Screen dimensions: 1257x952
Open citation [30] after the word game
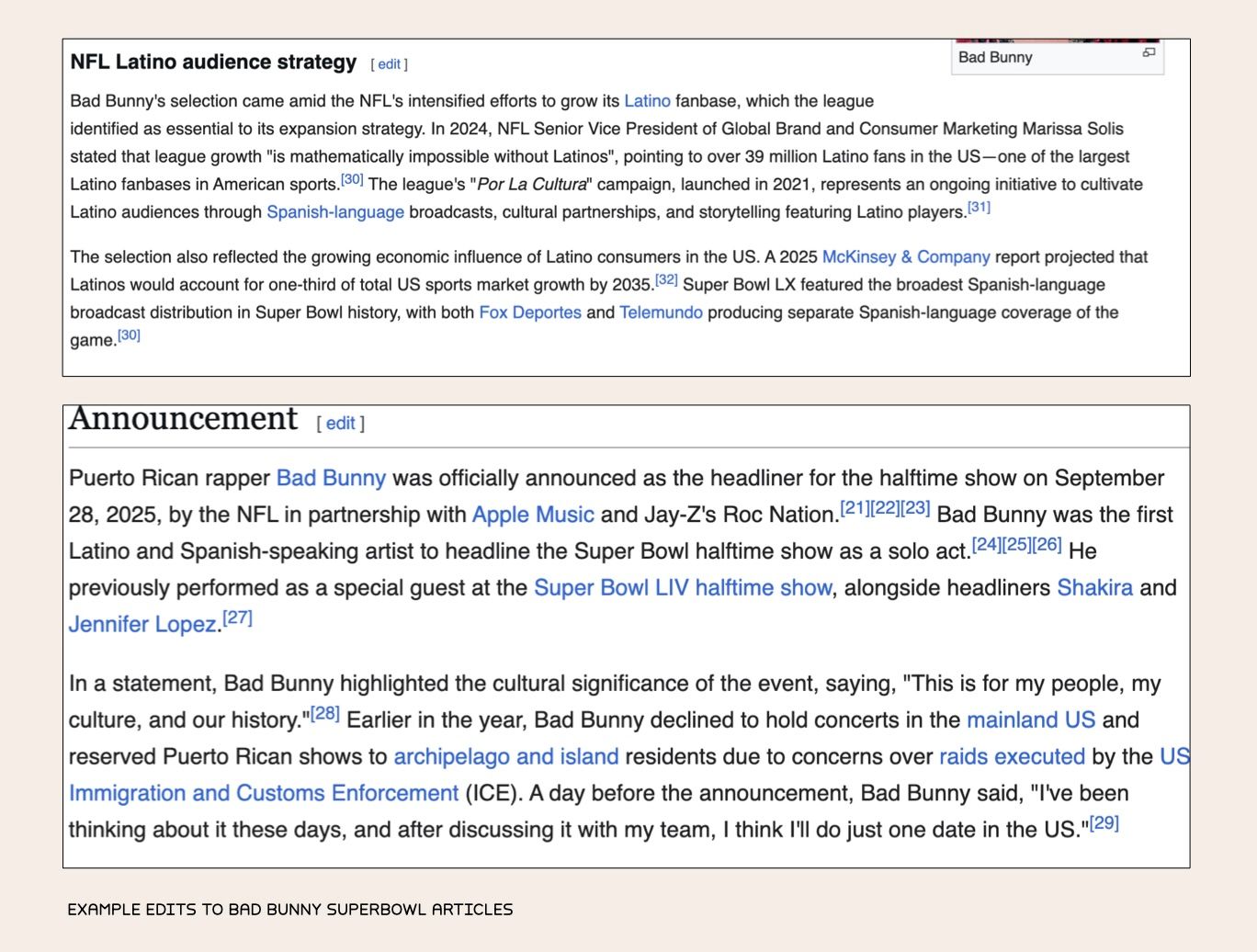coord(129,335)
